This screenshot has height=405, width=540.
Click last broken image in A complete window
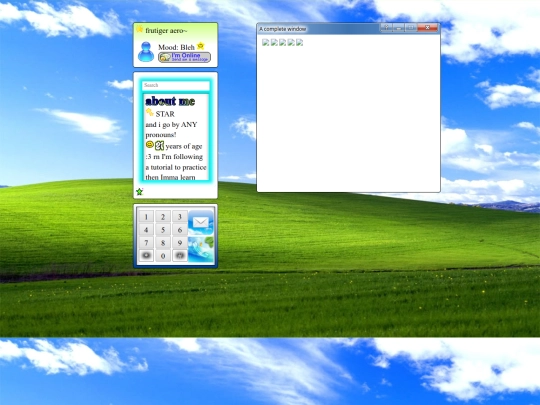300,42
